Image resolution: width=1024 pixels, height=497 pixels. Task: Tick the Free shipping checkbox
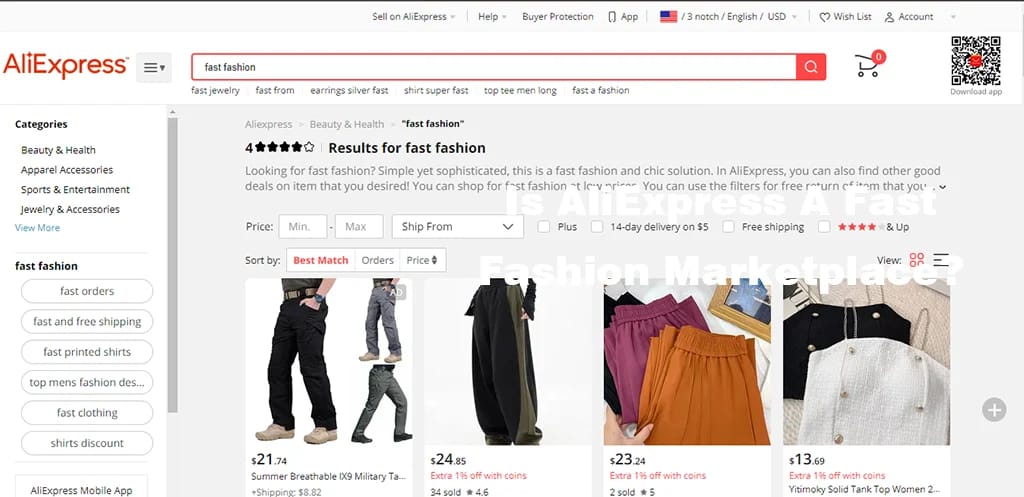[x=728, y=227]
